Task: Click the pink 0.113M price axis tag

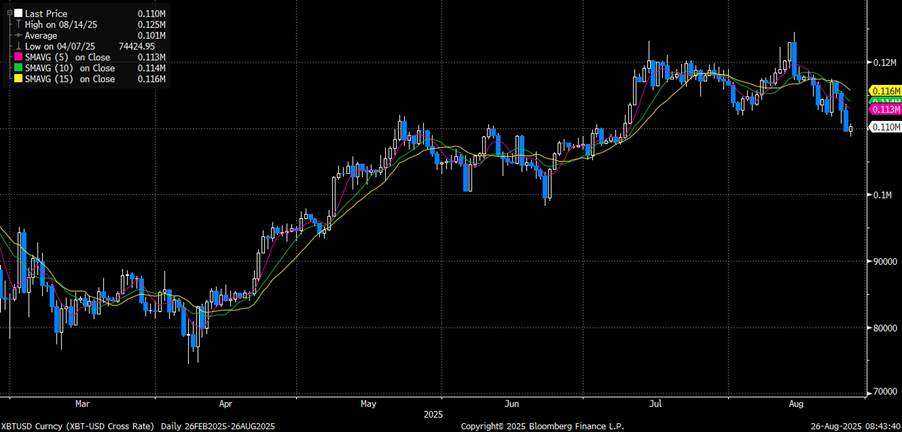Action: tap(884, 109)
